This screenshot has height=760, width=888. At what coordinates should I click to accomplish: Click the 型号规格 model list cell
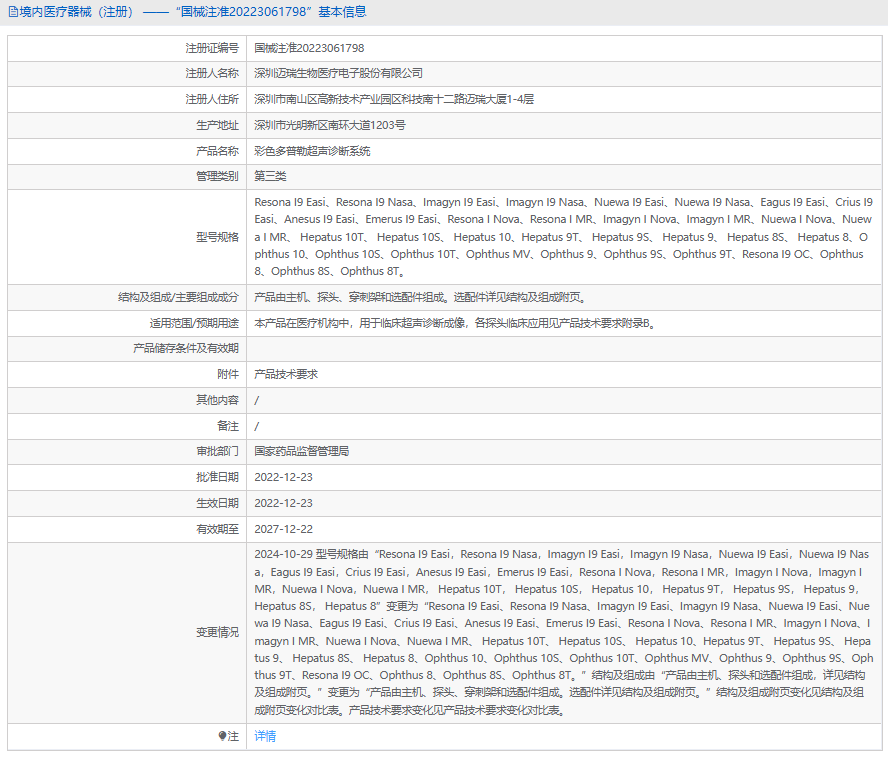pos(563,237)
